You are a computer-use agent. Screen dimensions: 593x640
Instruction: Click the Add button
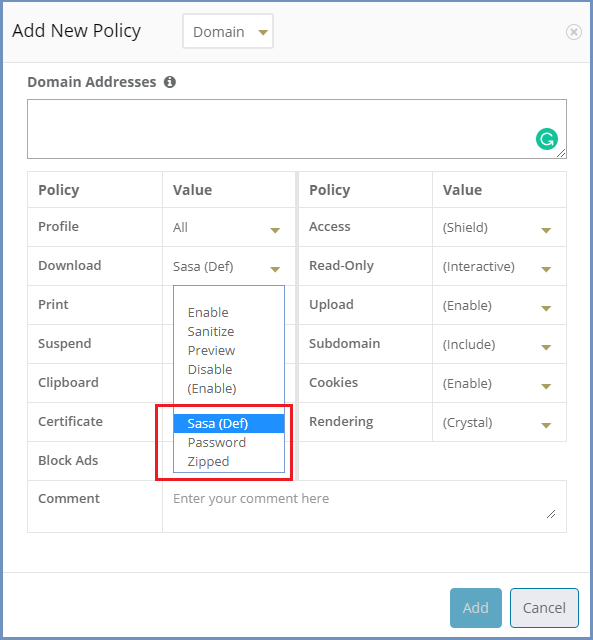pos(475,608)
